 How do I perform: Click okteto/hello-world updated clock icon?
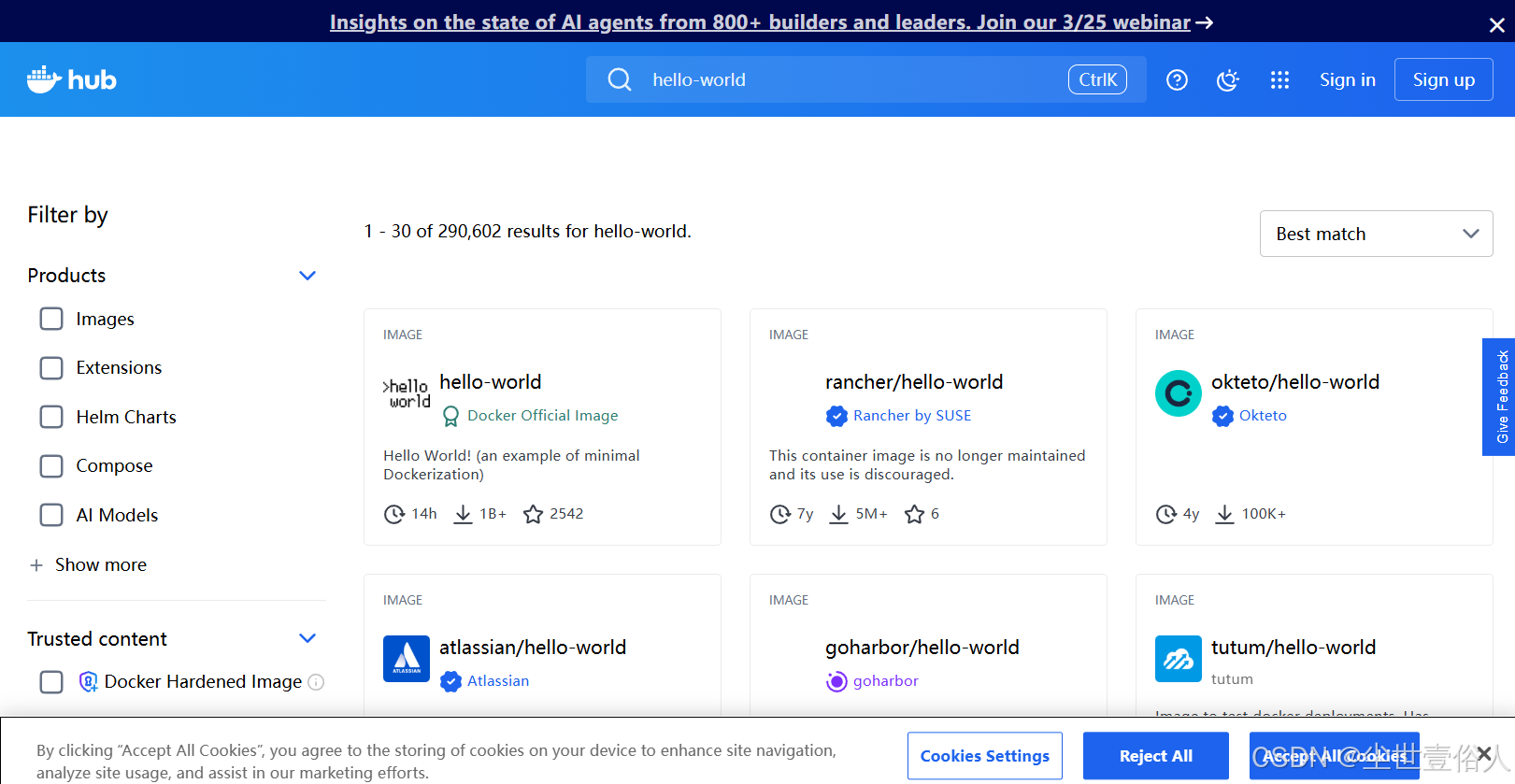click(x=1166, y=514)
